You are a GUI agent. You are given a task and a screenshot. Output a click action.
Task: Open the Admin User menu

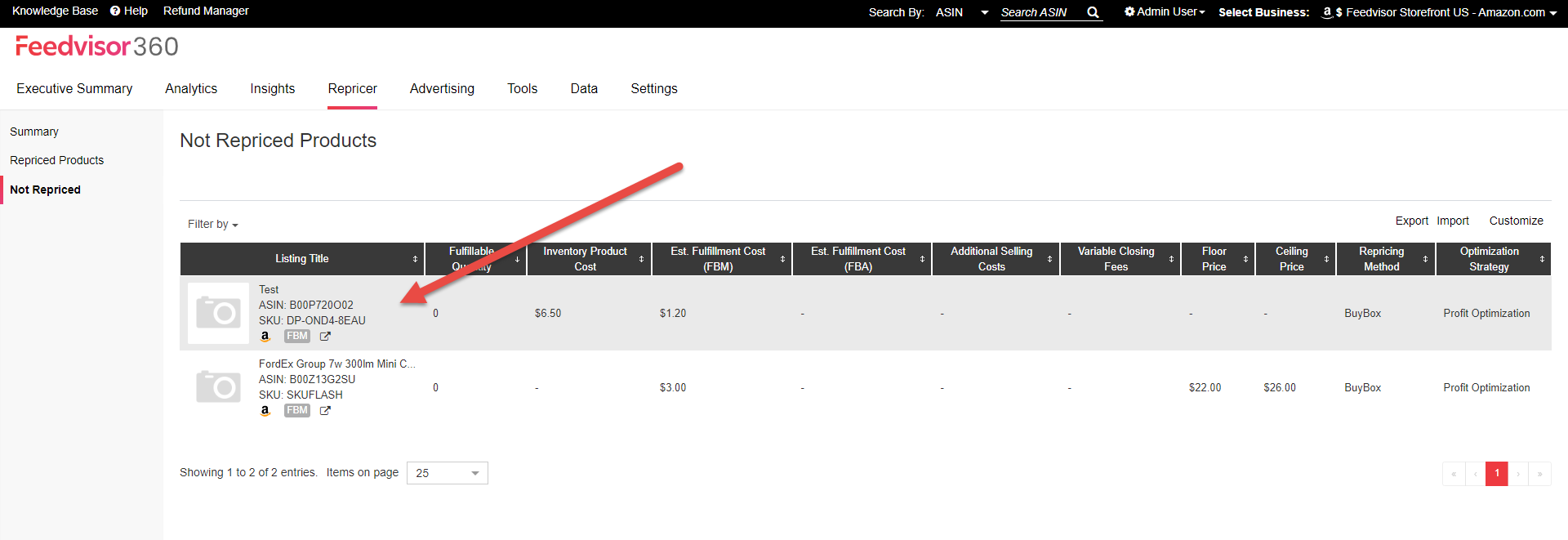tap(1165, 11)
